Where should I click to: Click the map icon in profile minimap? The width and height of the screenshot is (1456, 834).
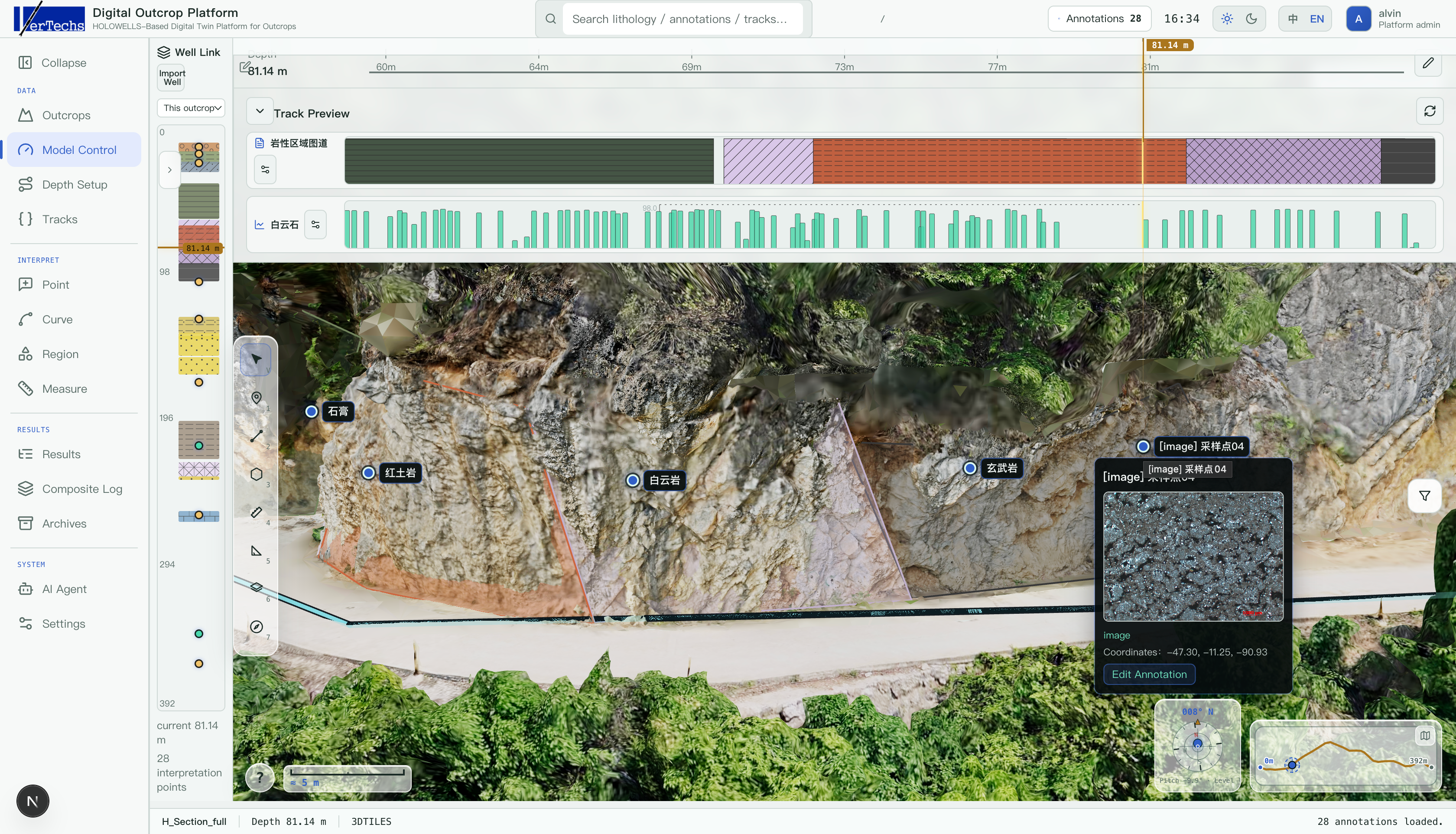tap(1425, 736)
